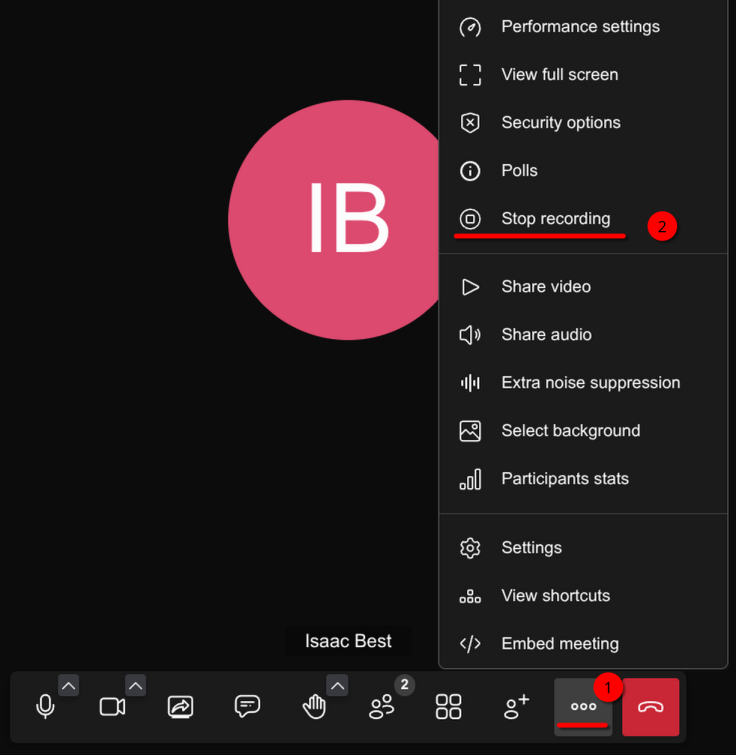Viewport: 736px width, 755px height.
Task: Choose Share video
Action: point(583,286)
